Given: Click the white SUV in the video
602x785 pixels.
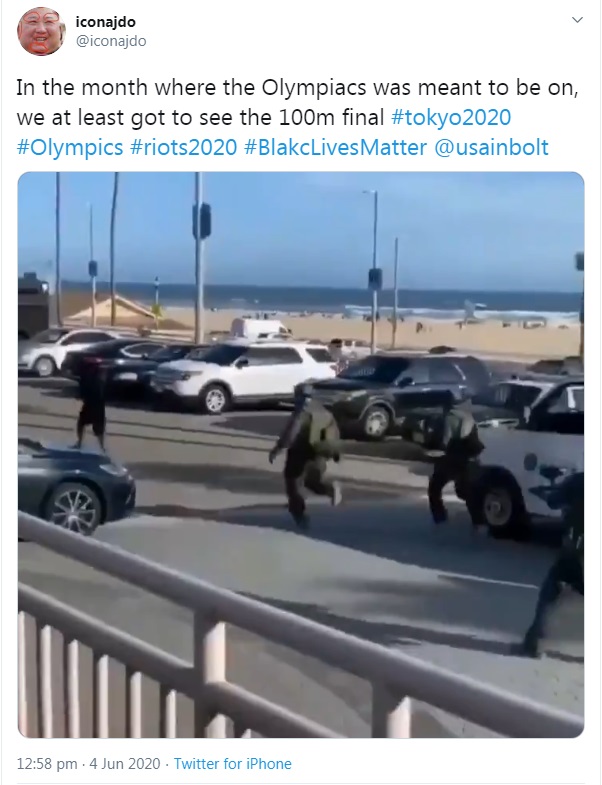Looking at the screenshot, I should pos(244,376).
